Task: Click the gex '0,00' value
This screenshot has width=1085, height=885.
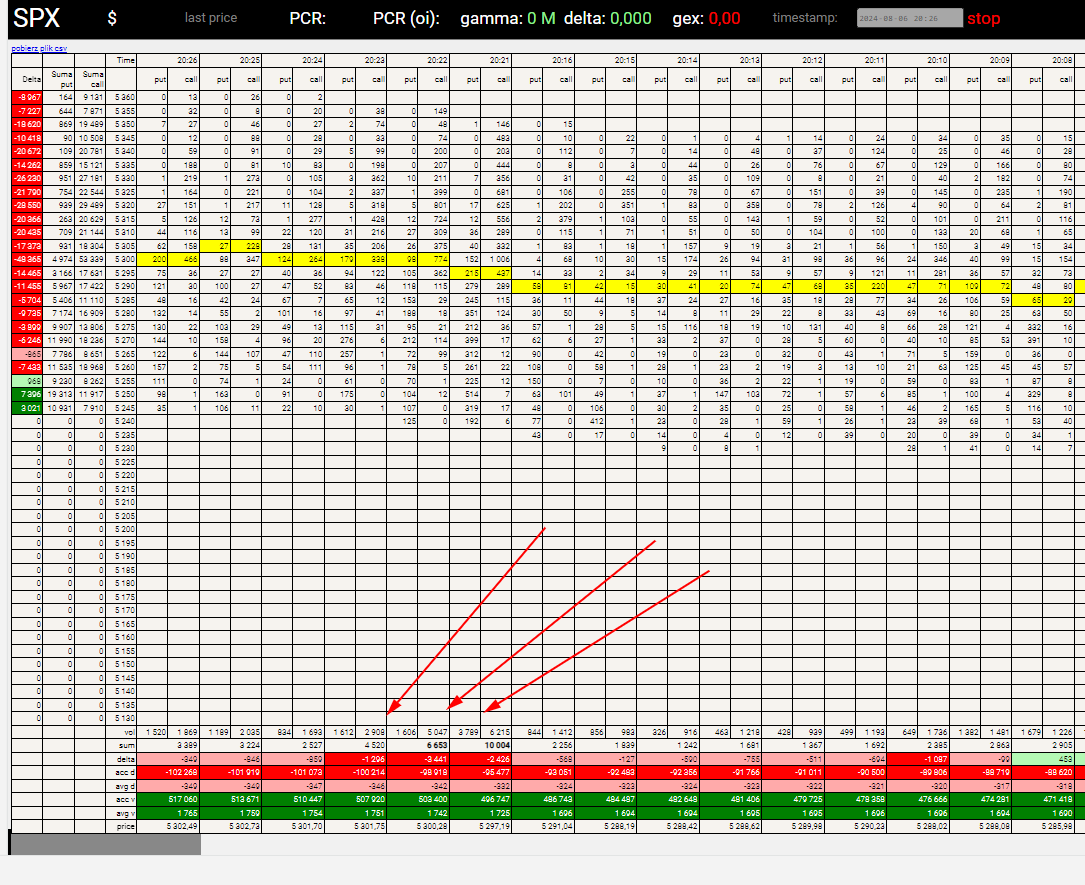Action: [724, 19]
